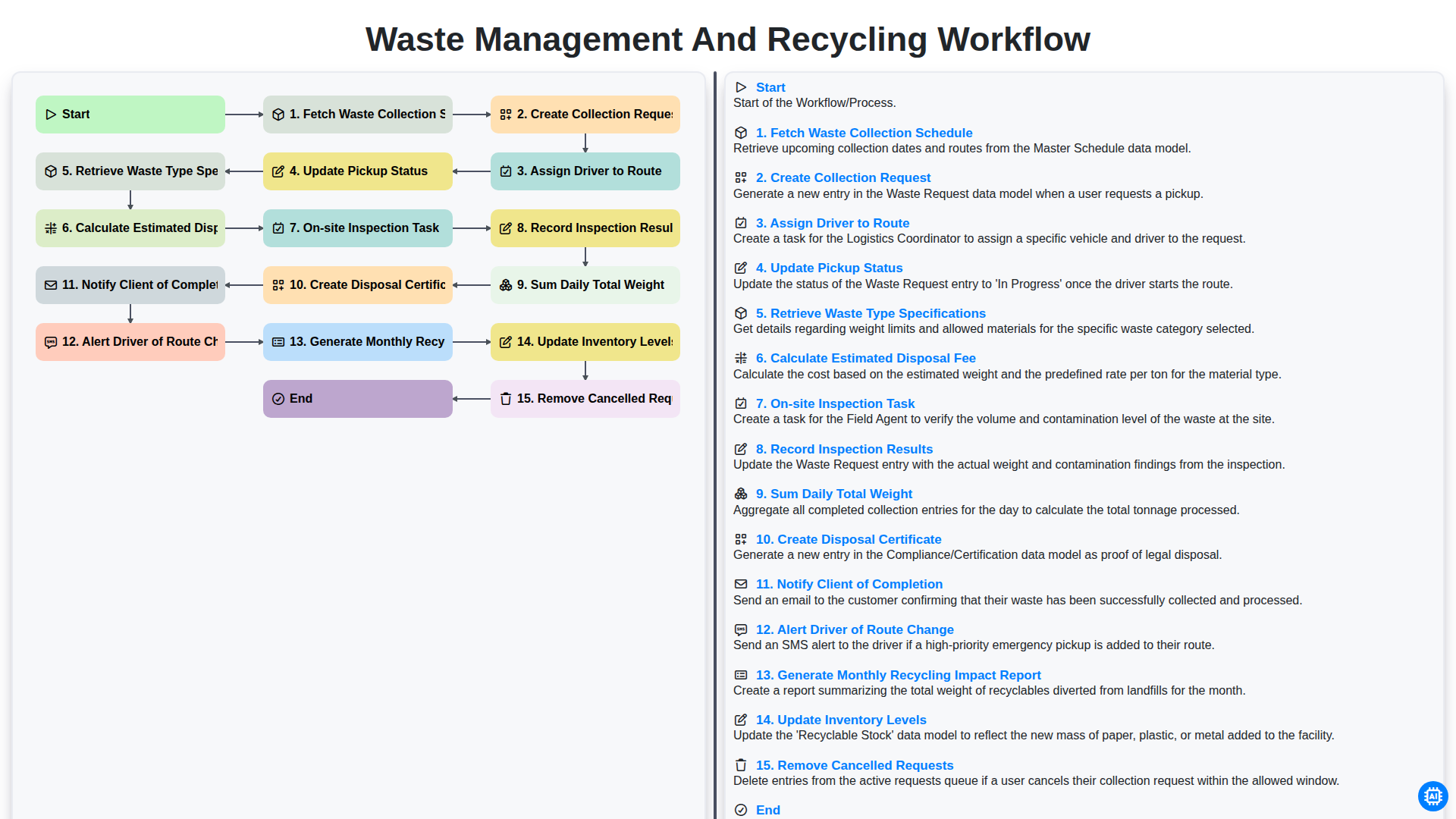Click the calendar-check icon in Assign Driver to Route node
The image size is (1456, 819).
point(506,171)
